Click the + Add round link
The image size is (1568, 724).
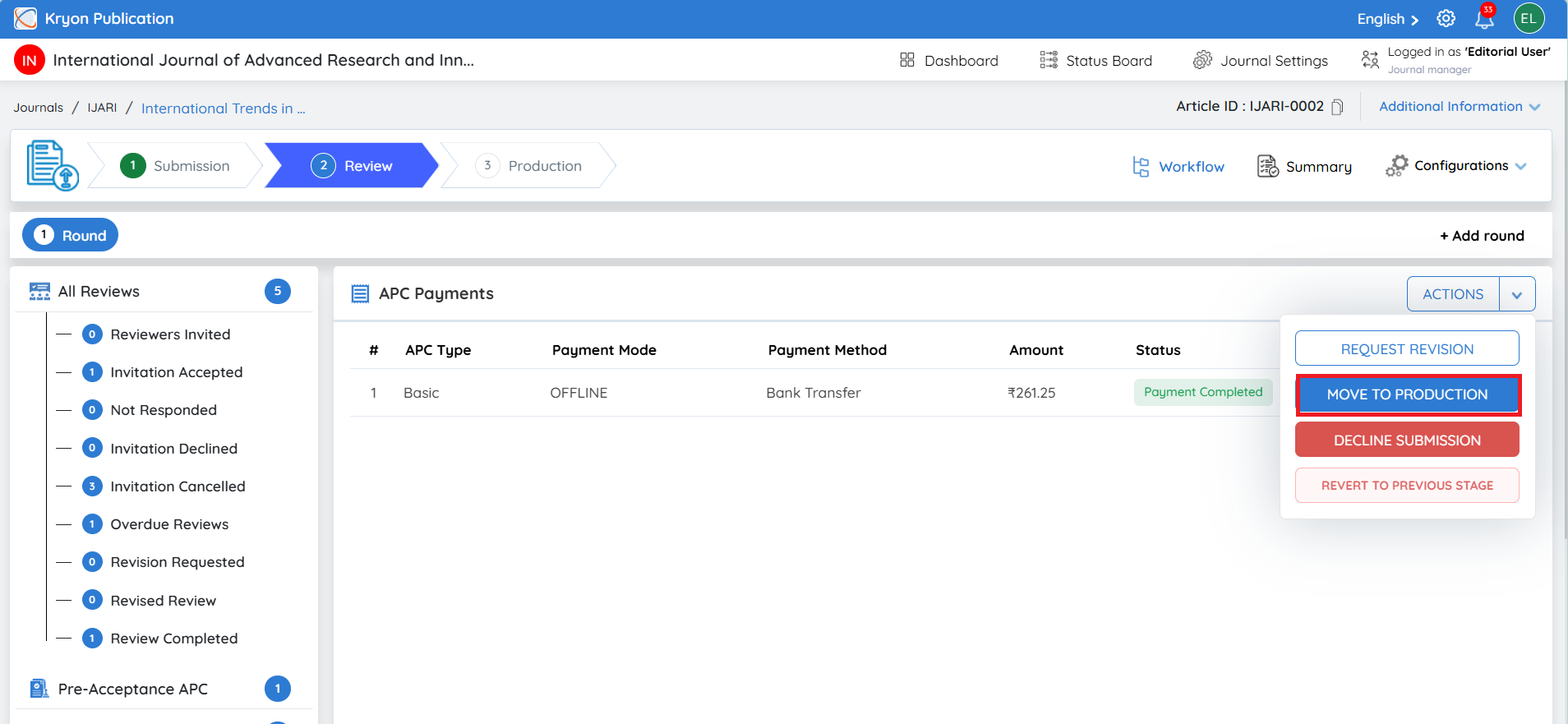coord(1482,236)
